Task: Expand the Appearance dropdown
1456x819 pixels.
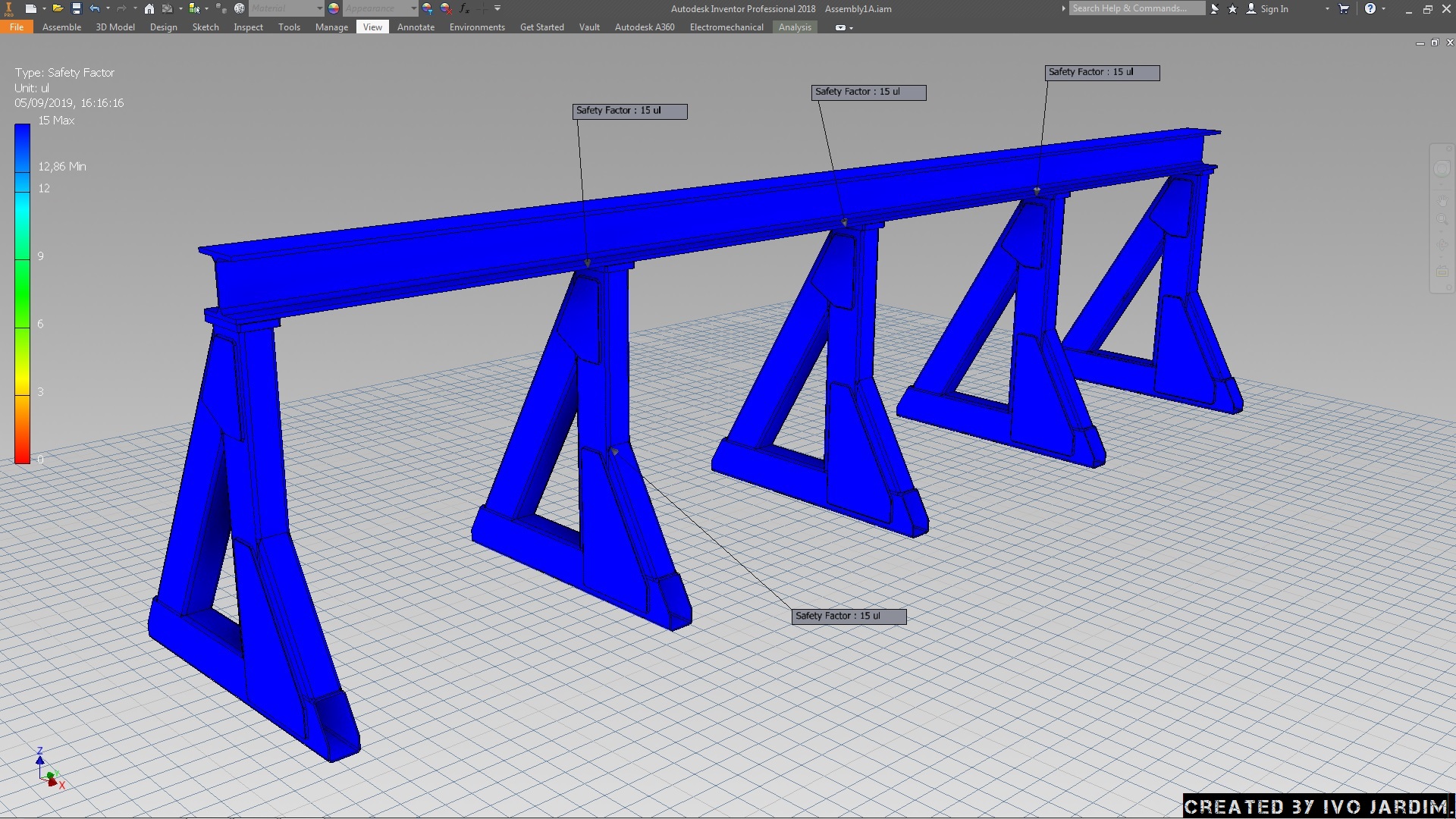Action: click(413, 8)
